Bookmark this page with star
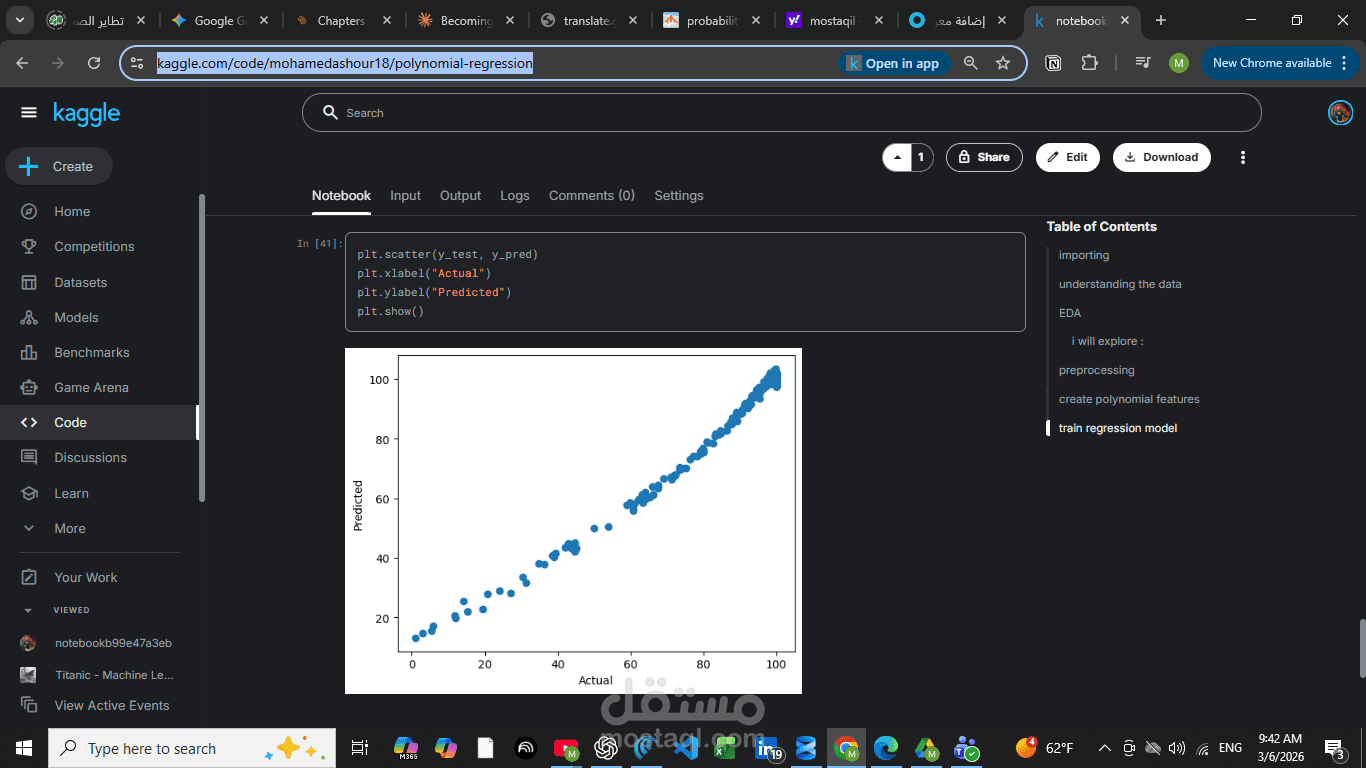The width and height of the screenshot is (1366, 768). [x=1003, y=63]
